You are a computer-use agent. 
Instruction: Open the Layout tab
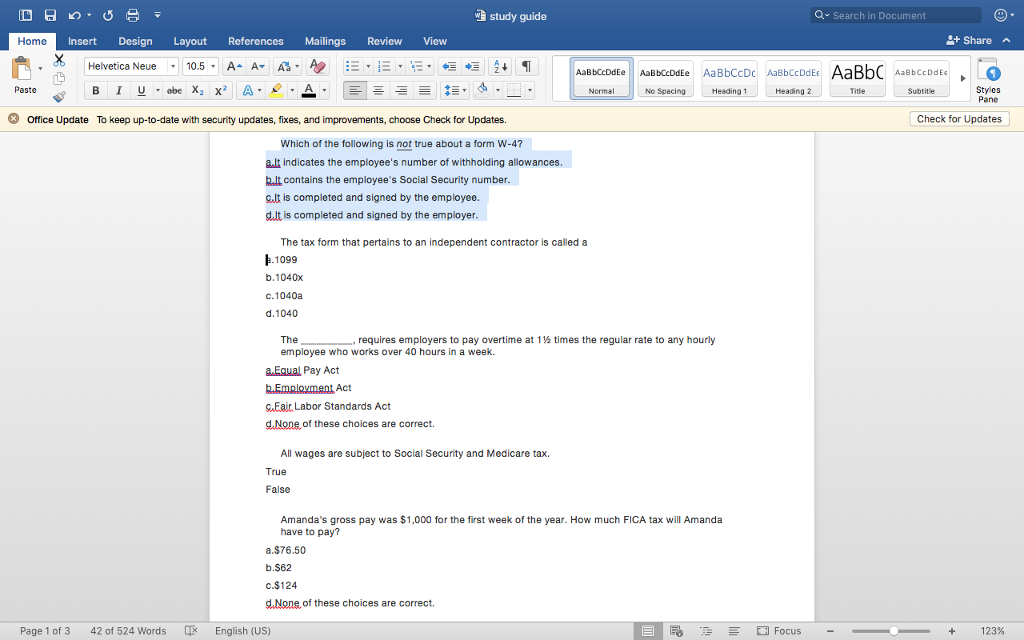[x=190, y=41]
